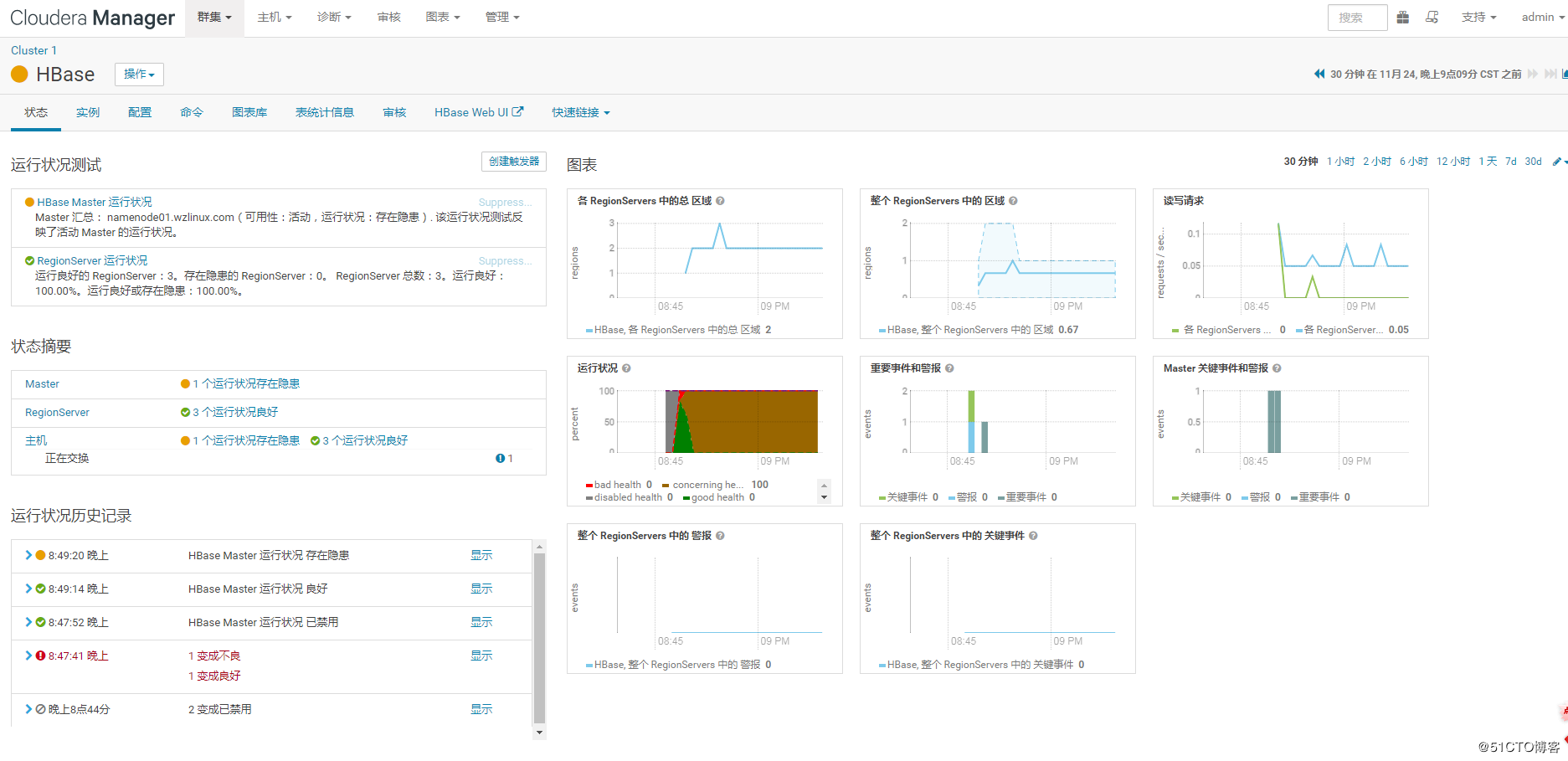Select the 6 小时 time range
The height and width of the screenshot is (761, 1568).
tap(1413, 162)
